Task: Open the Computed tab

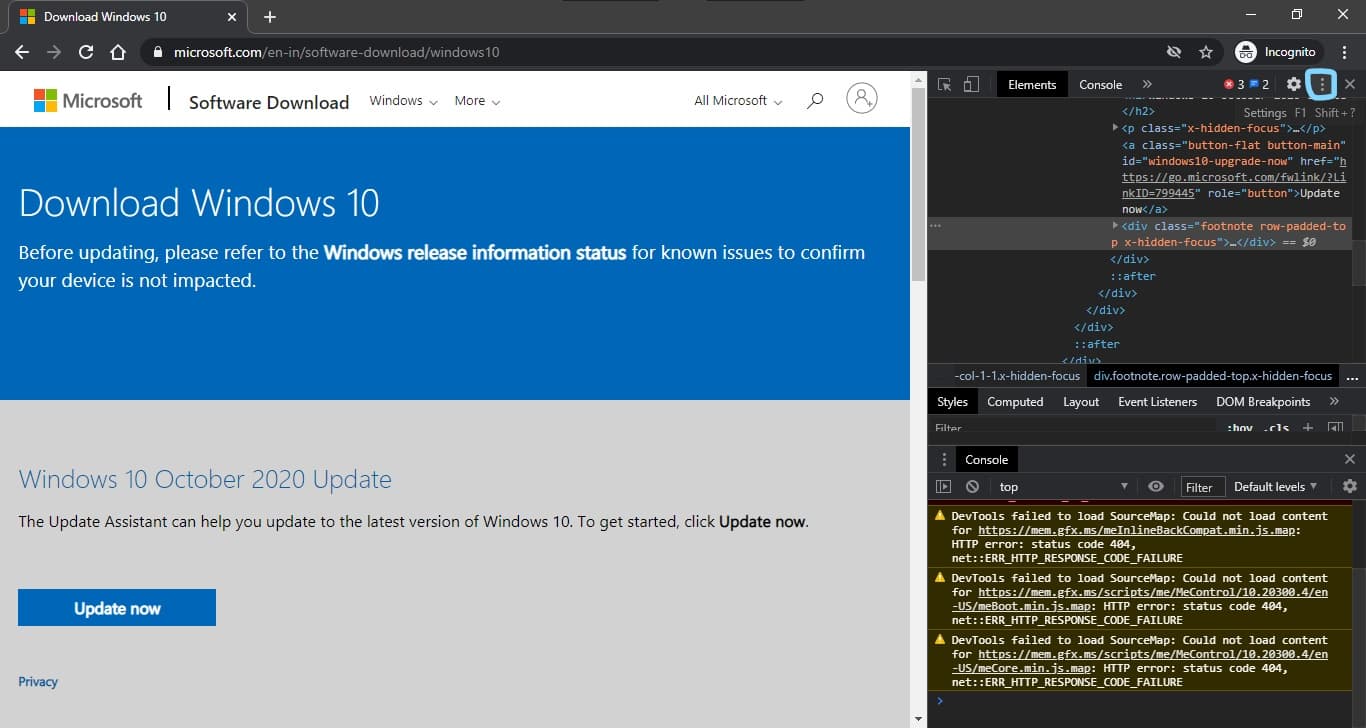Action: point(1015,401)
